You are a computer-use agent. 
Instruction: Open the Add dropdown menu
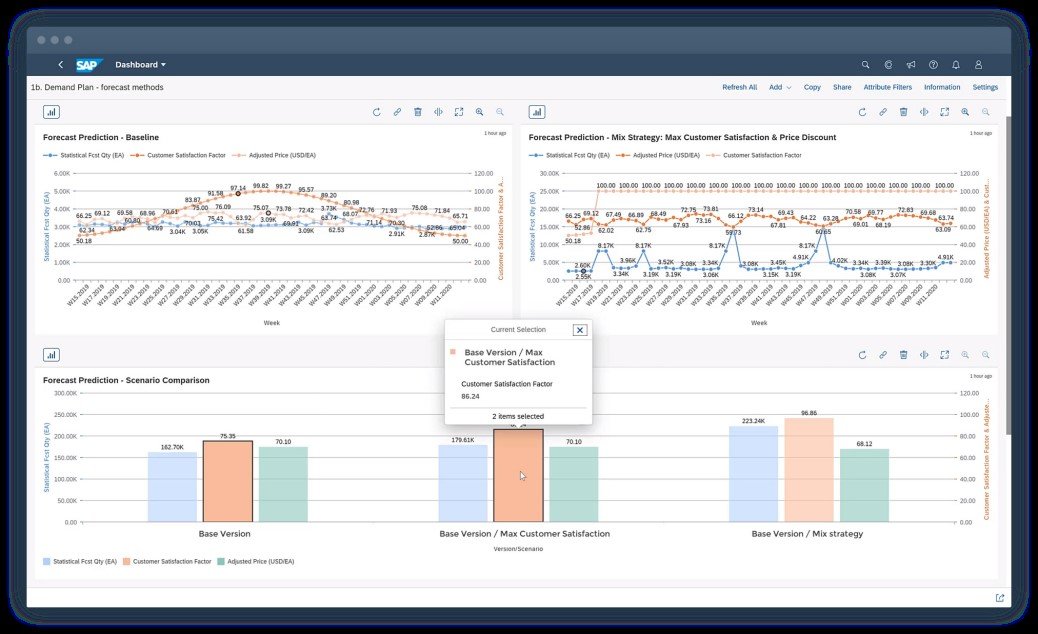pyautogui.click(x=779, y=87)
